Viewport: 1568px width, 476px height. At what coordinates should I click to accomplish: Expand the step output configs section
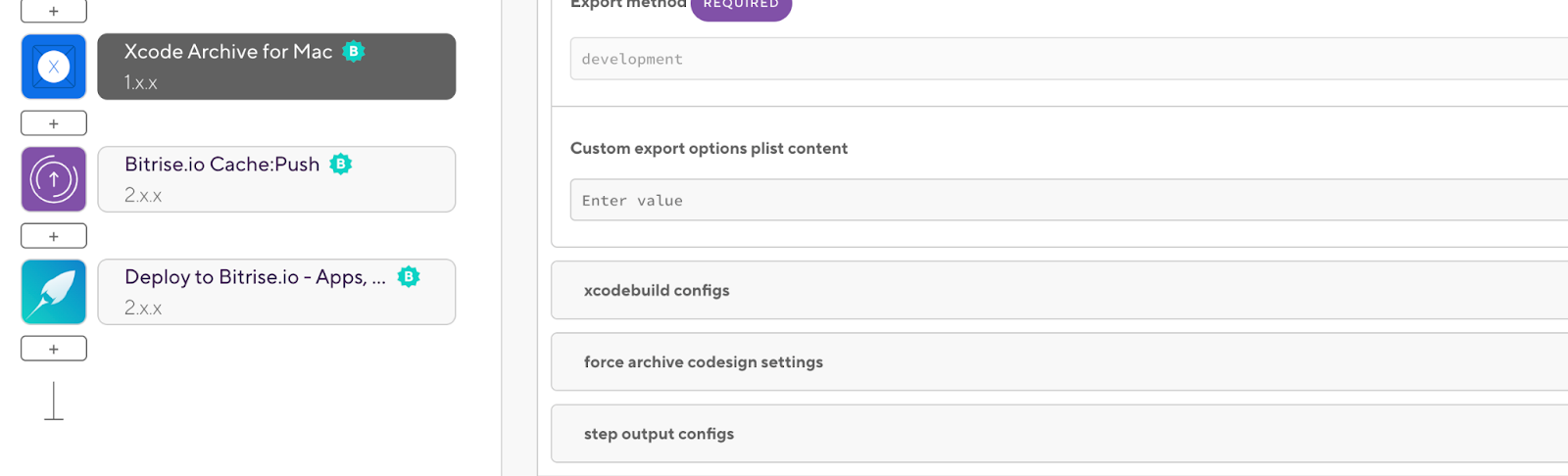tap(1059, 433)
